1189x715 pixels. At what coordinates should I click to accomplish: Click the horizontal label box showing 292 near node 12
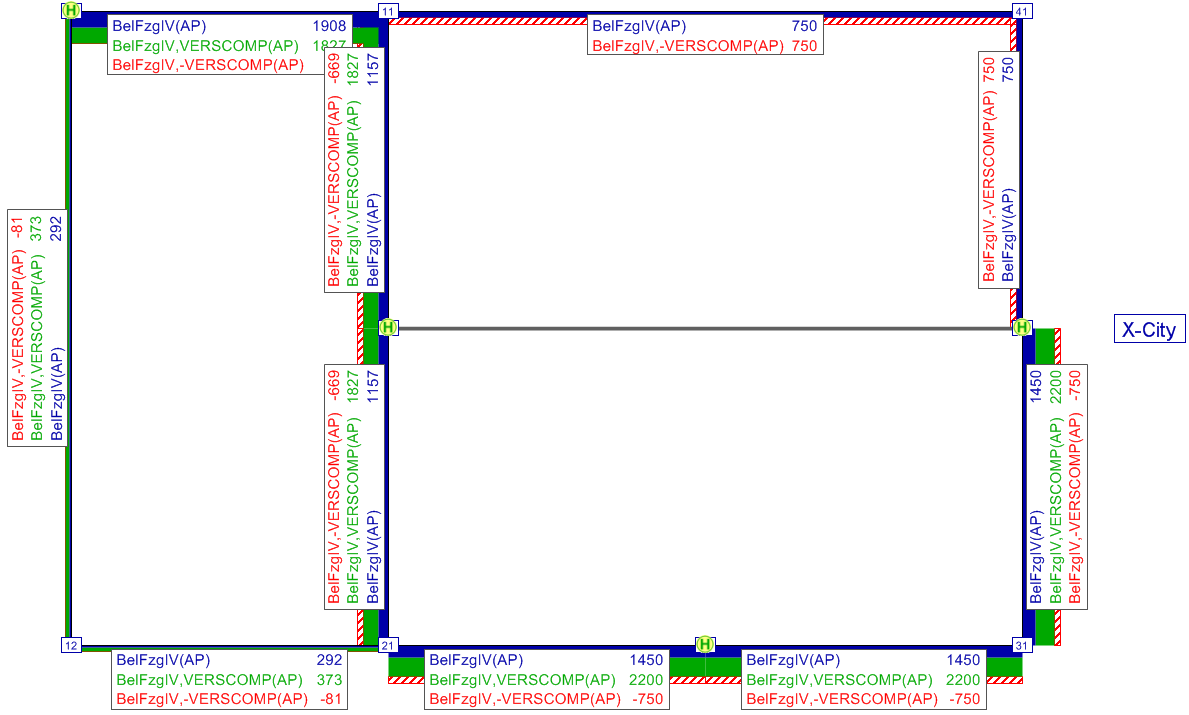(229, 679)
